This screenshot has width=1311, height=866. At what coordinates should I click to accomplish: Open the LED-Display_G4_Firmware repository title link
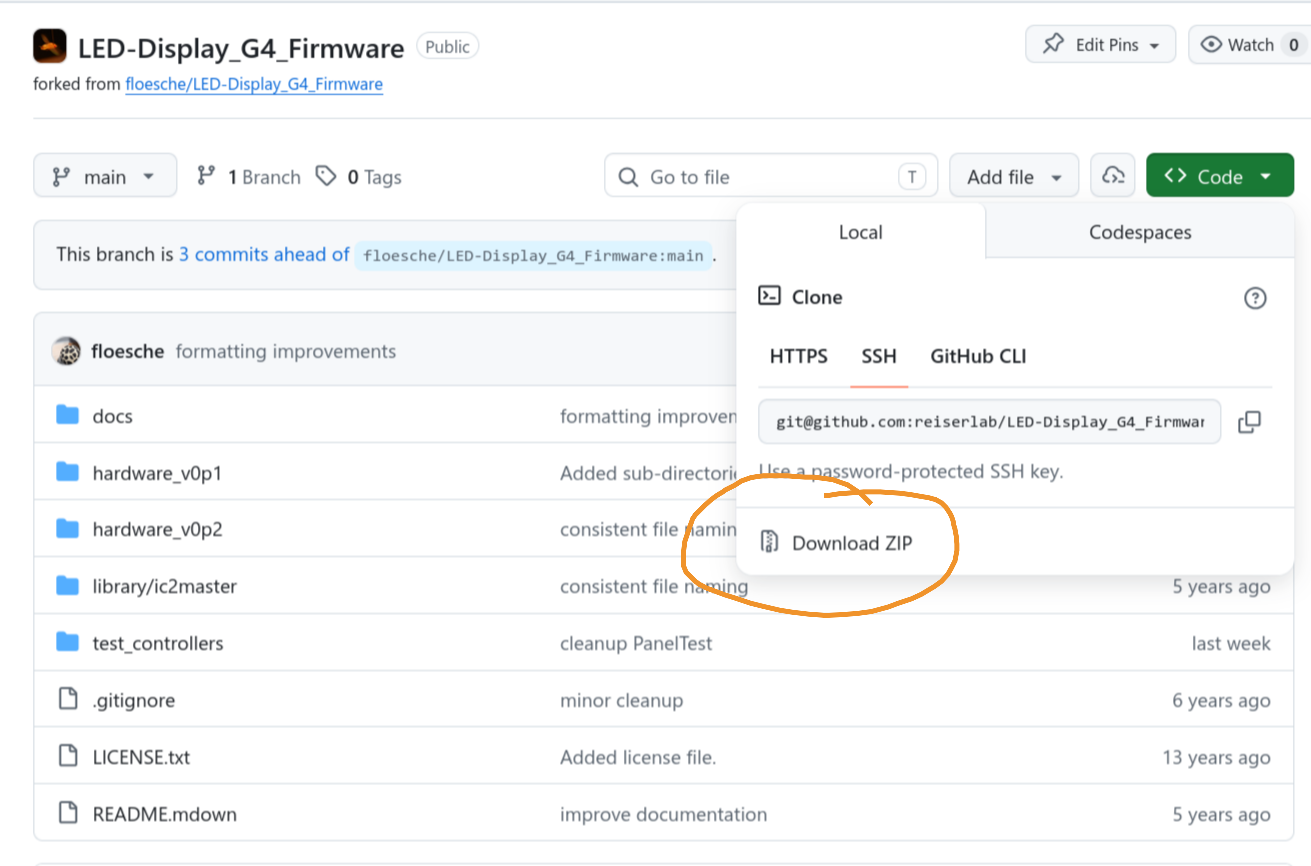[241, 47]
